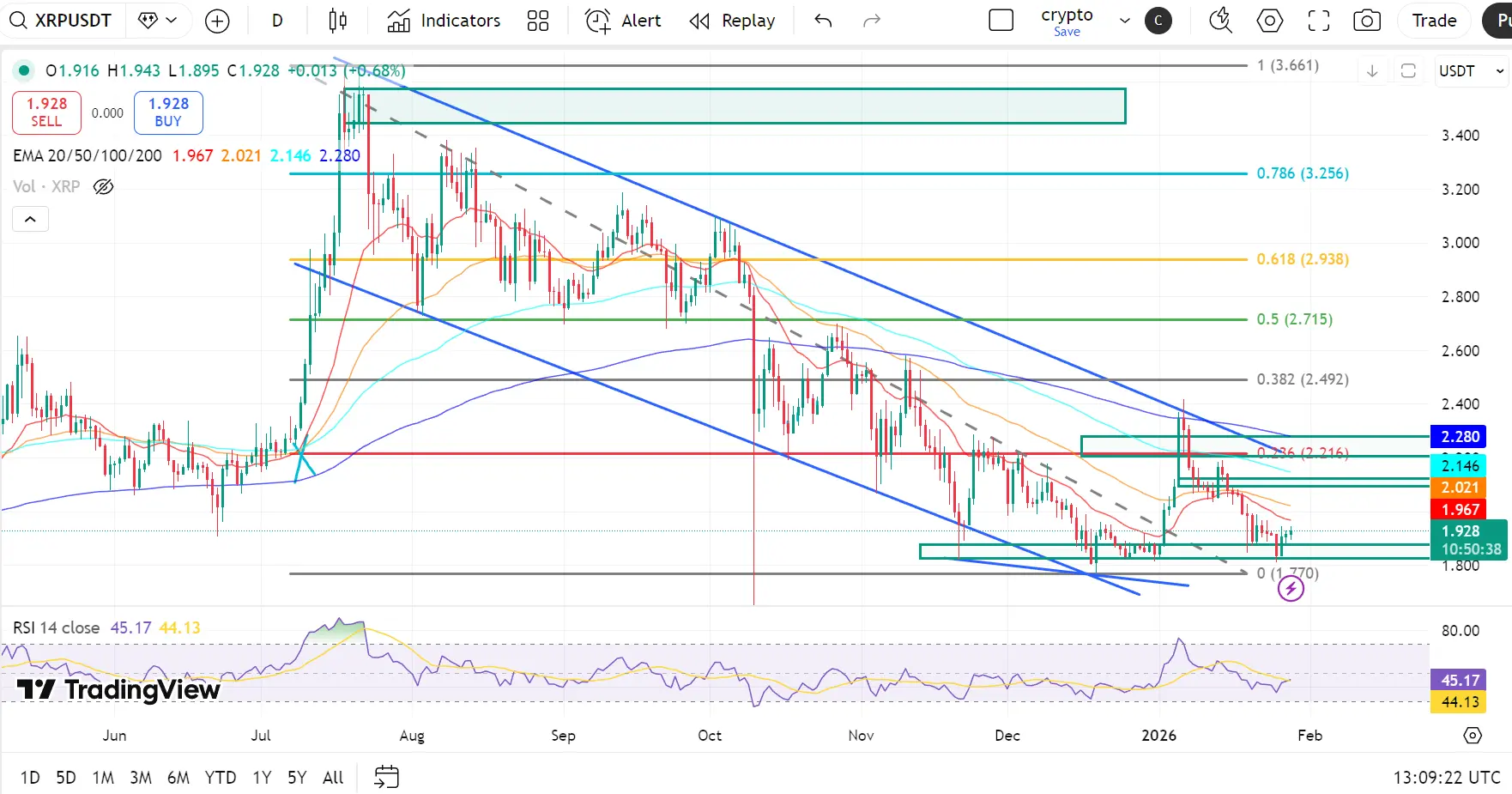Enter fullscreen mode
Image resolution: width=1512 pixels, height=794 pixels.
click(1319, 21)
